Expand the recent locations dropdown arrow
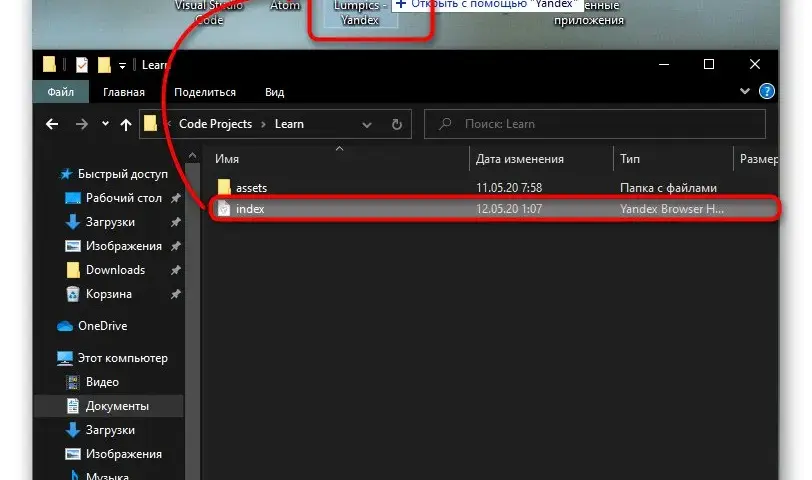This screenshot has width=812, height=480. point(105,124)
